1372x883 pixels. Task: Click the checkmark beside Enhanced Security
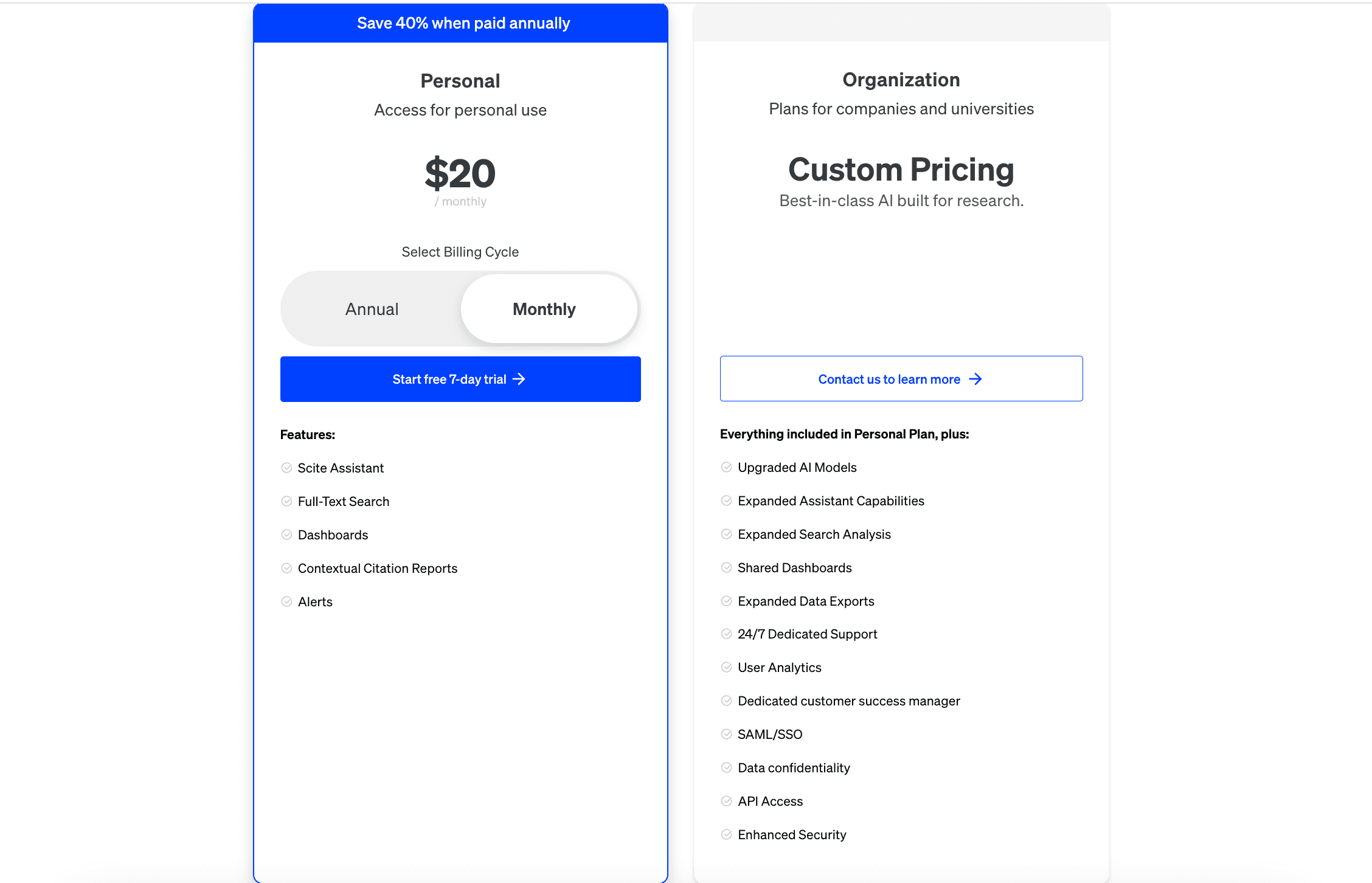[x=727, y=834]
